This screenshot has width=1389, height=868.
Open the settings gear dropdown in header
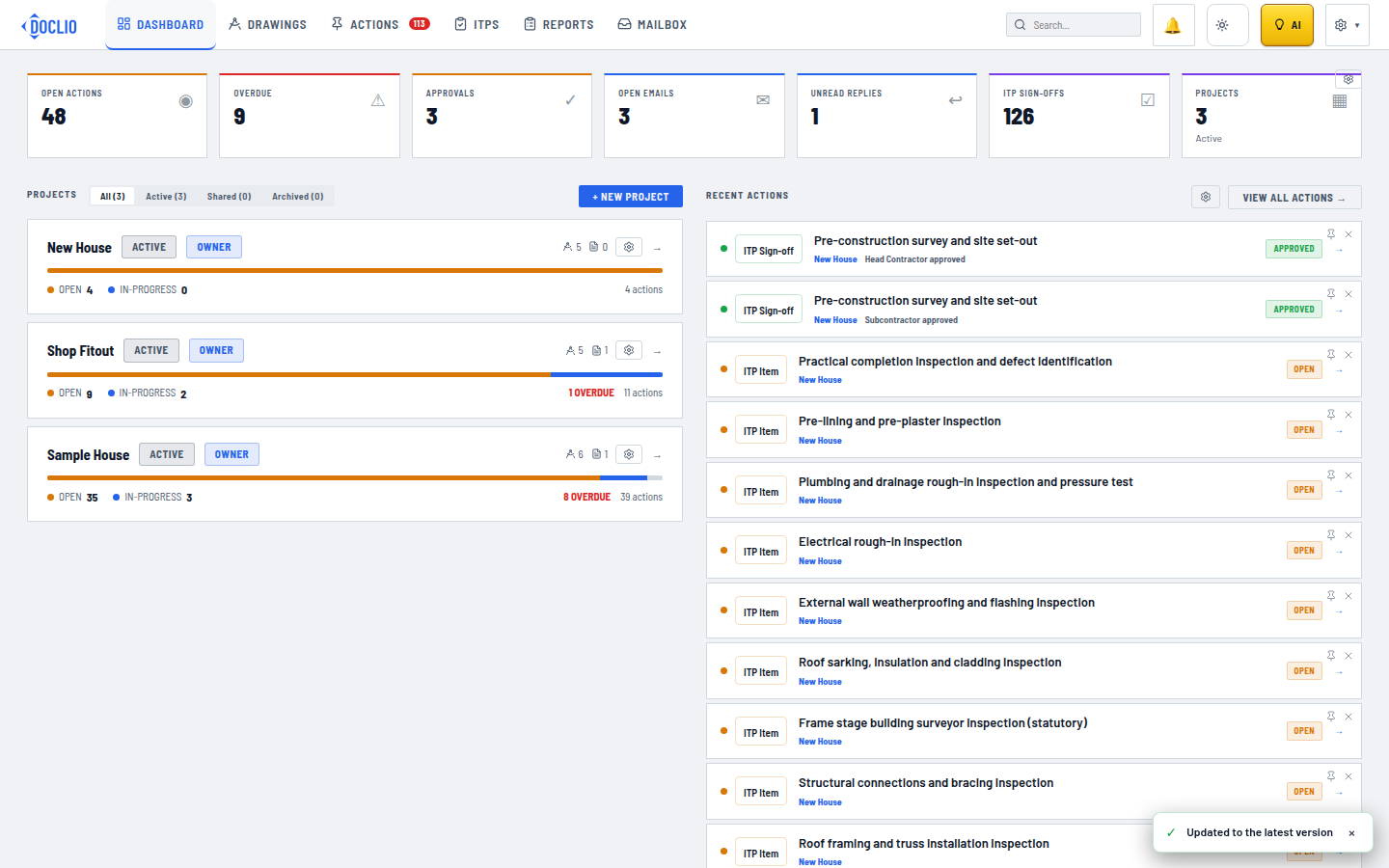(x=1347, y=25)
